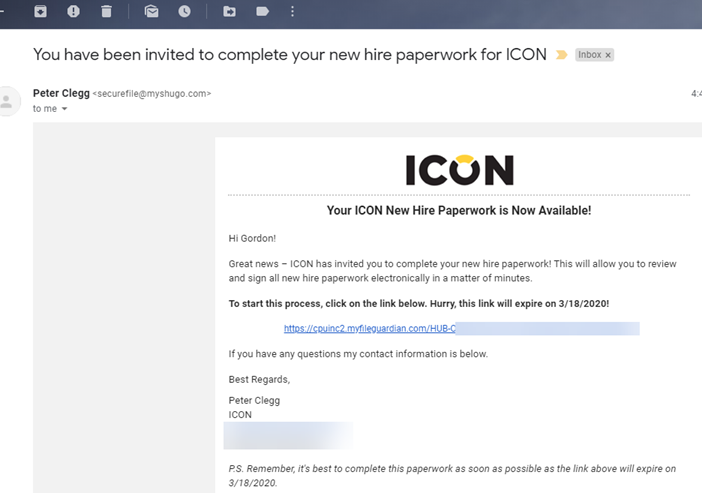Click the email subject heading
The height and width of the screenshot is (493, 702).
pyautogui.click(x=290, y=55)
